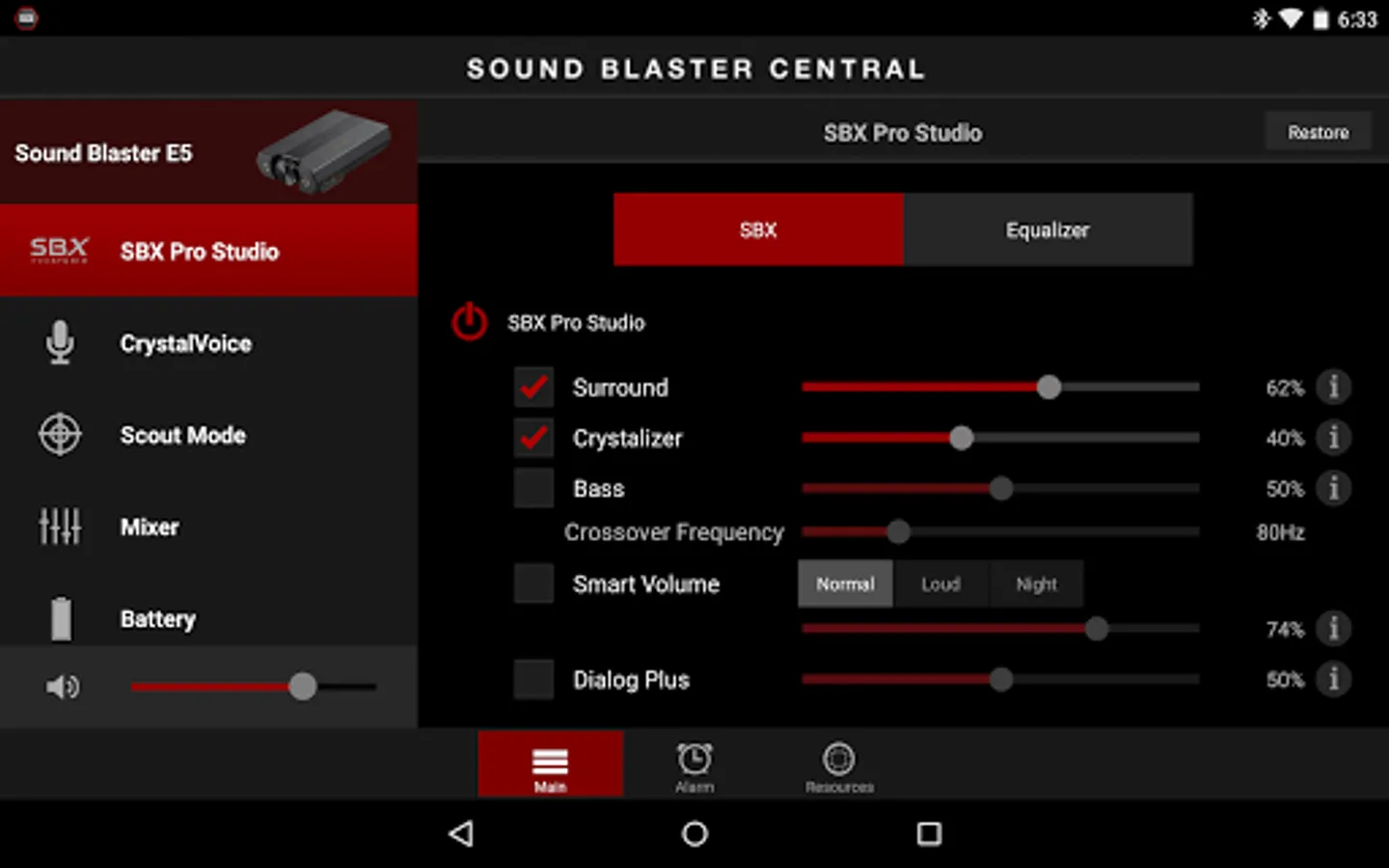The height and width of the screenshot is (868, 1389).
Task: Click the Crossover Frequency label
Action: coord(674,532)
